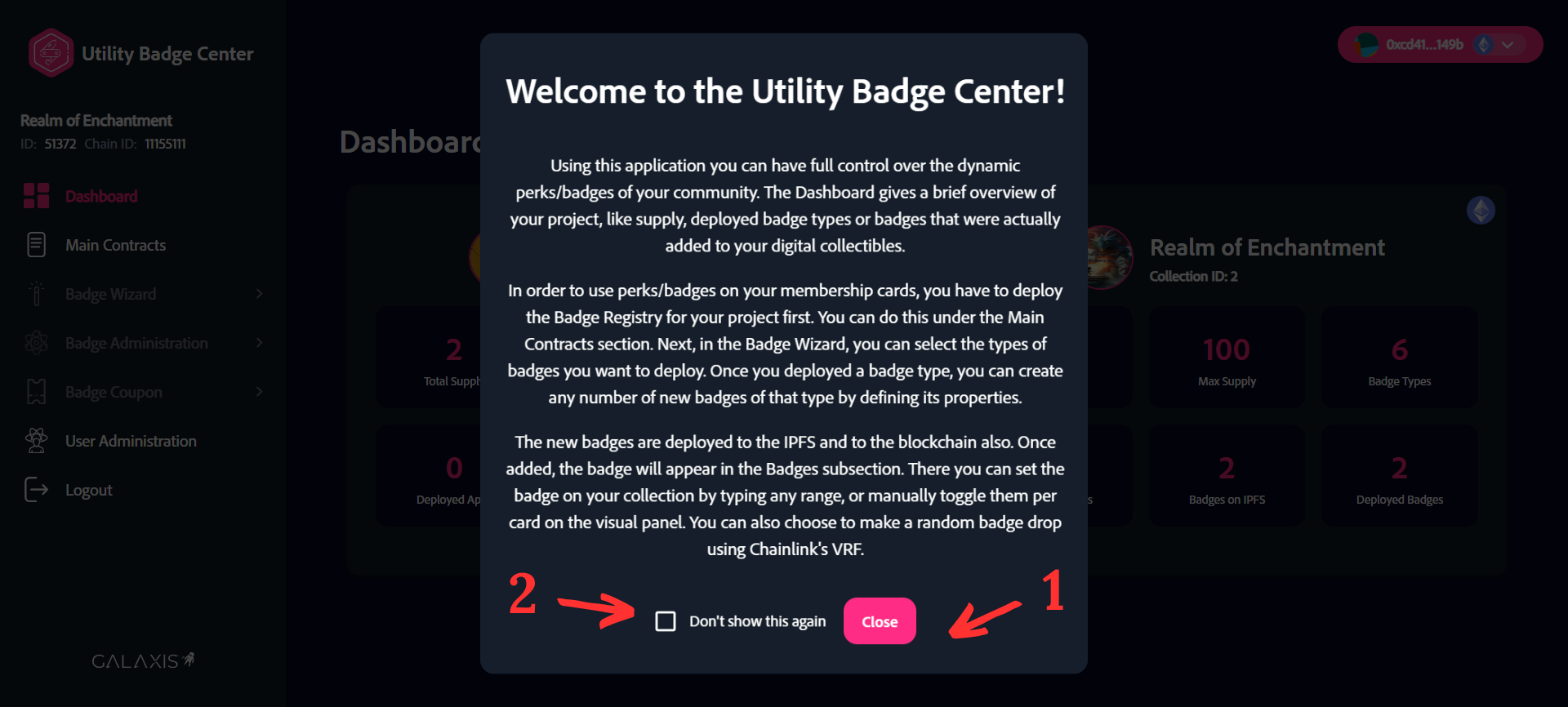This screenshot has width=1568, height=707.
Task: Click the Realm of Enchantment collection thumbnail
Action: coord(1109,258)
